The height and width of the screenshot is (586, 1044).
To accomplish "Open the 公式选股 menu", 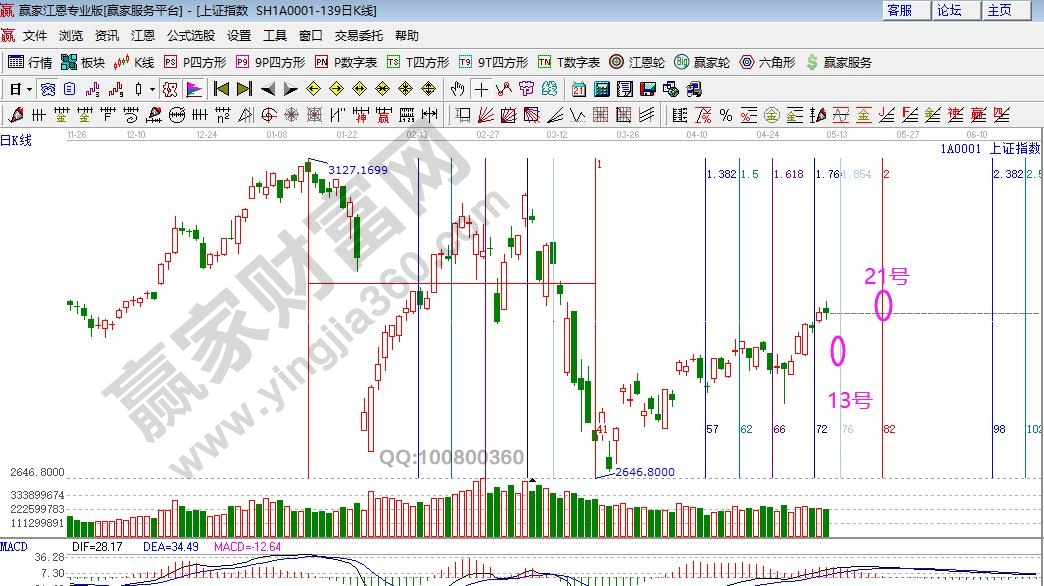I will pos(190,35).
